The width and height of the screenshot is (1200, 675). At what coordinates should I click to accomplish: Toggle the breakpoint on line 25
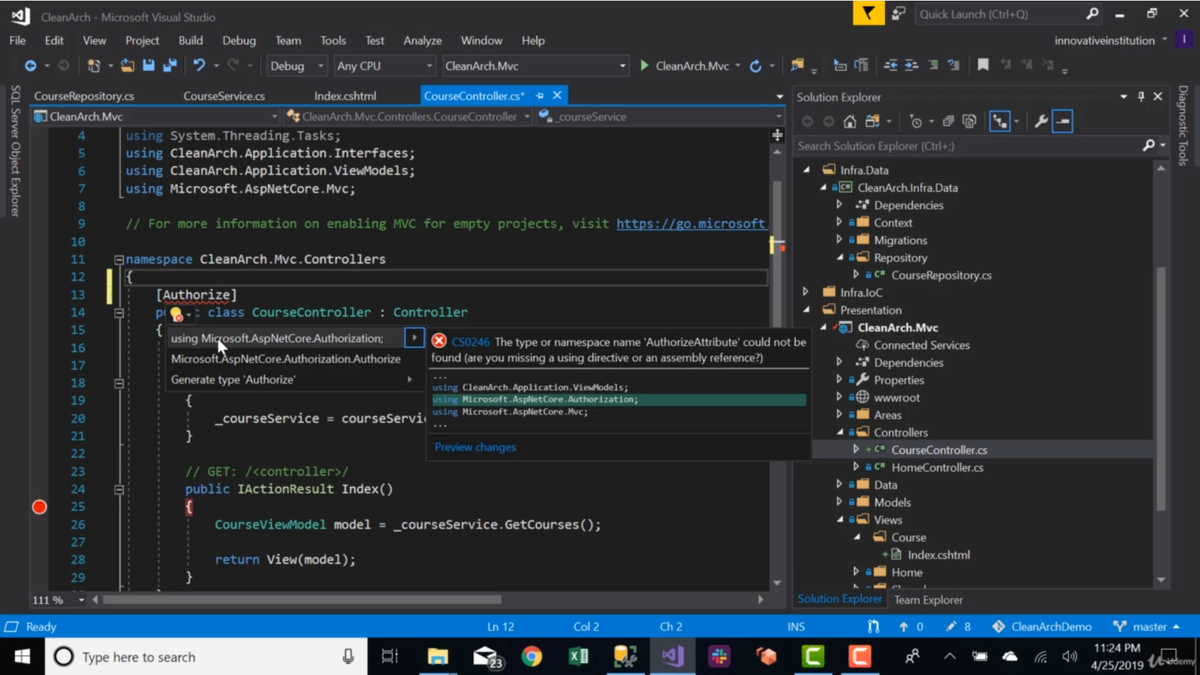click(x=39, y=507)
